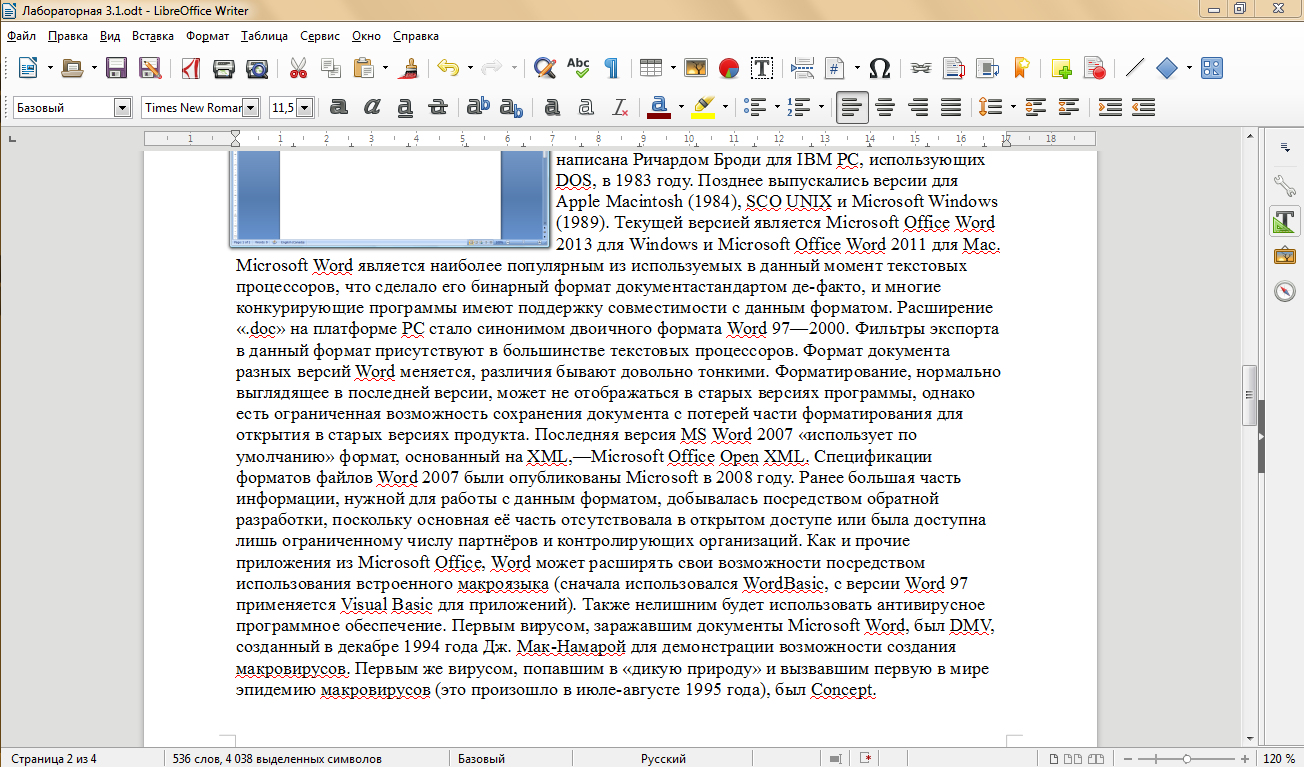The width and height of the screenshot is (1304, 767).
Task: Open the paragraph style dropdown Базовый
Action: [123, 107]
